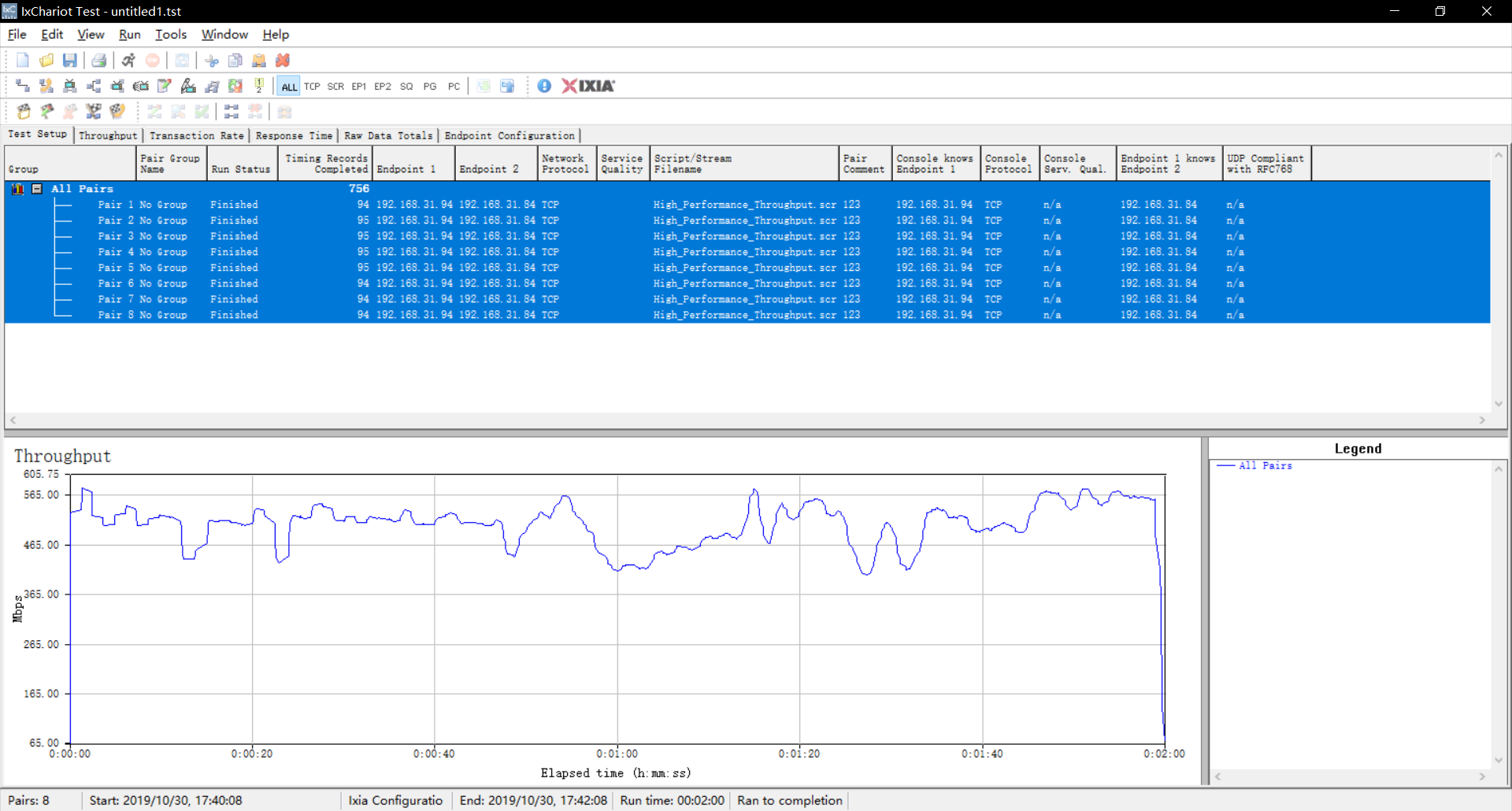Add a VoIP pair with phone icon
Image resolution: width=1512 pixels, height=811 pixels.
(x=46, y=86)
